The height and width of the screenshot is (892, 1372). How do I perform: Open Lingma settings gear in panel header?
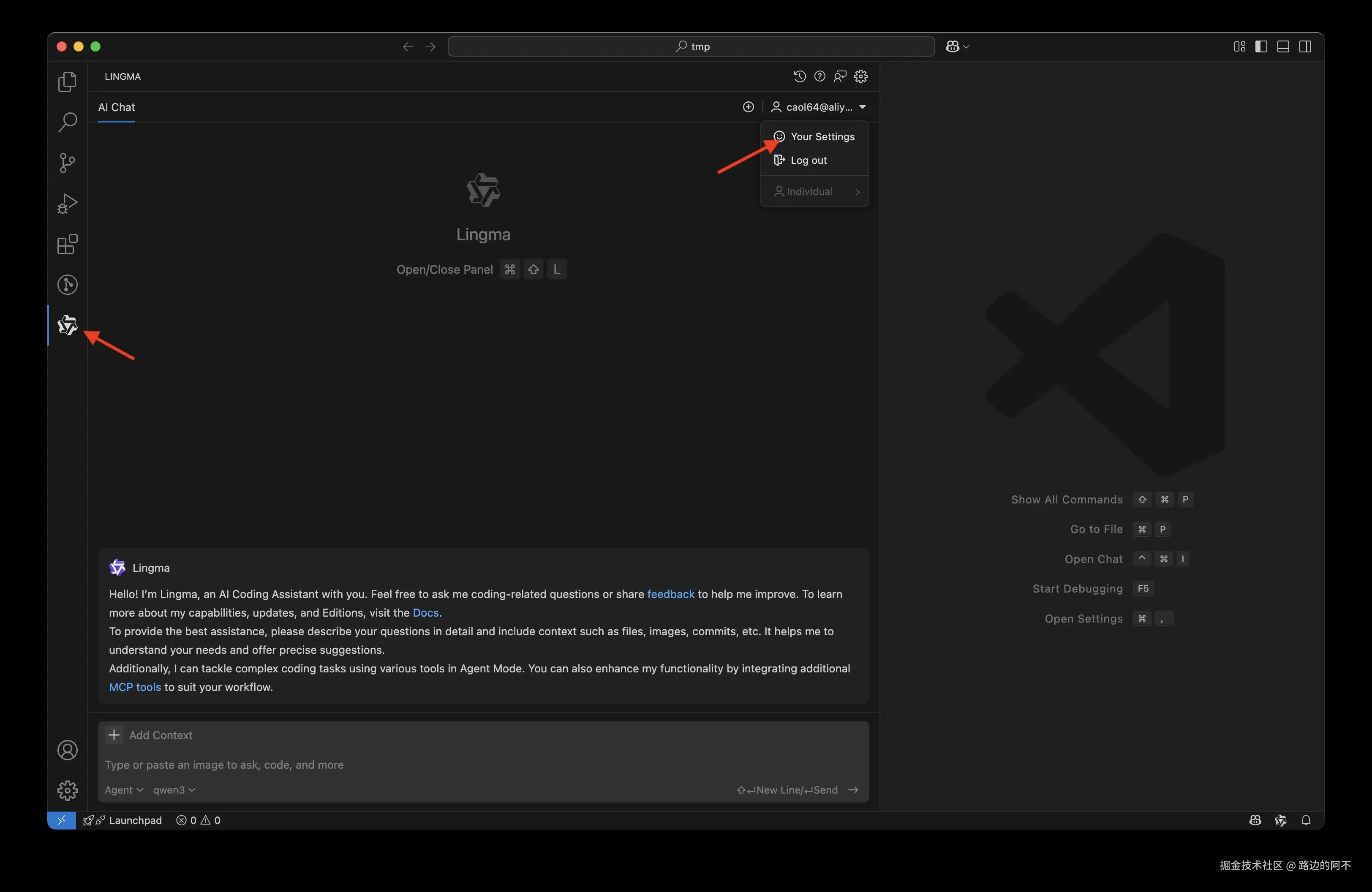click(x=861, y=76)
